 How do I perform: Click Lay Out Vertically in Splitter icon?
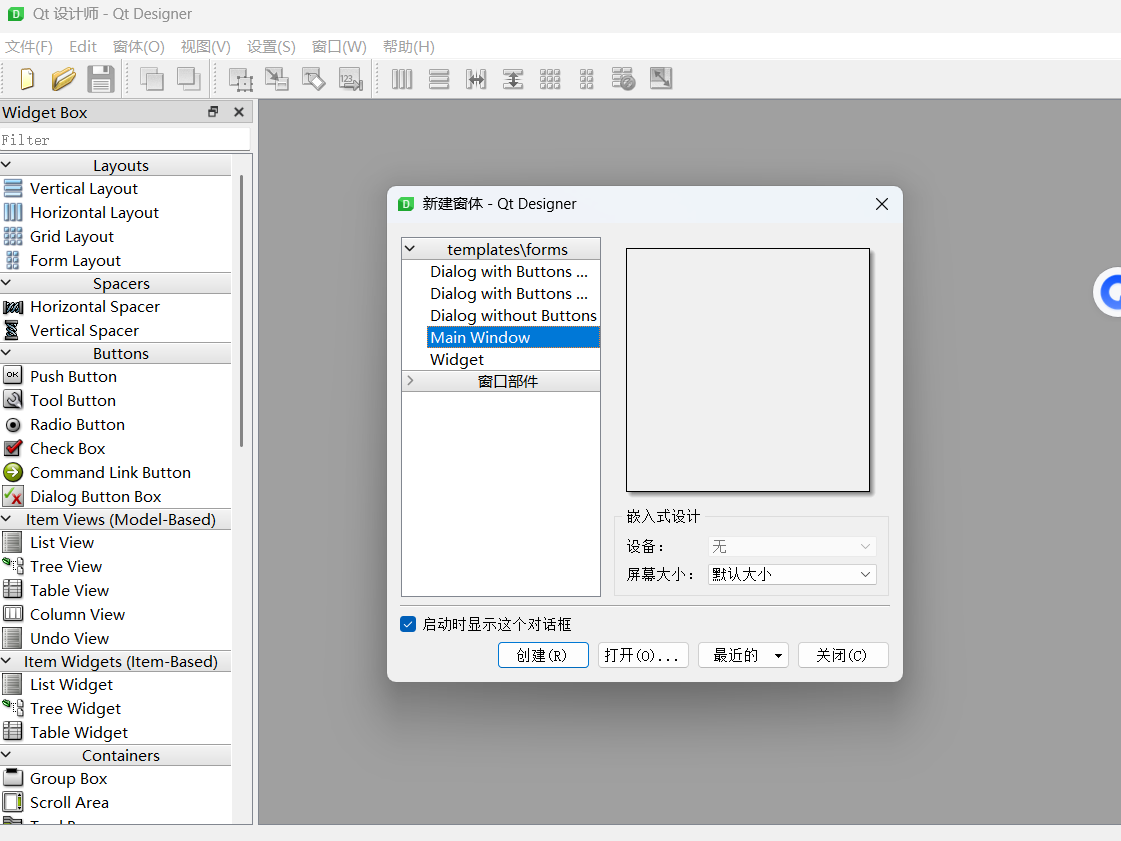[x=513, y=79]
